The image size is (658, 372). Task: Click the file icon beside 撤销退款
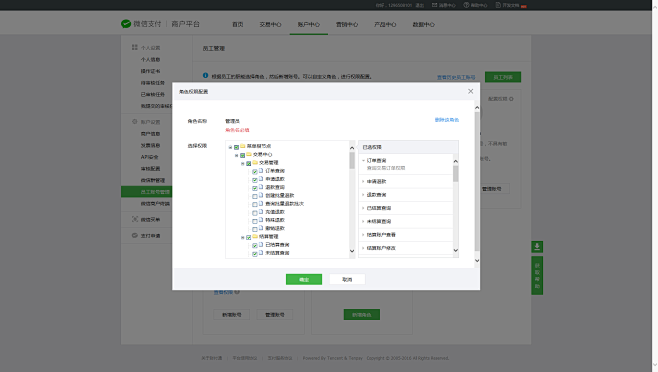pyautogui.click(x=261, y=228)
